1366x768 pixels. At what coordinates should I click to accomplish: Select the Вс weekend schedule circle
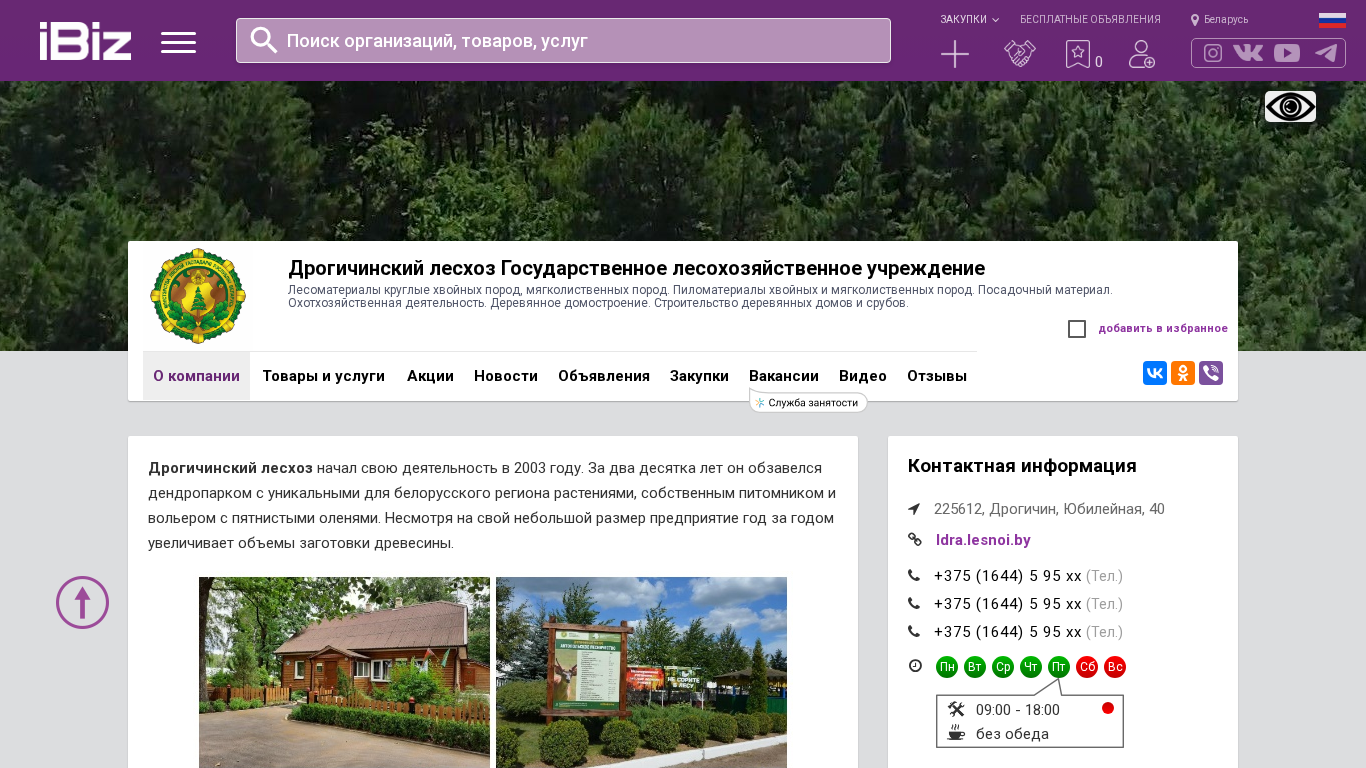pyautogui.click(x=1115, y=667)
